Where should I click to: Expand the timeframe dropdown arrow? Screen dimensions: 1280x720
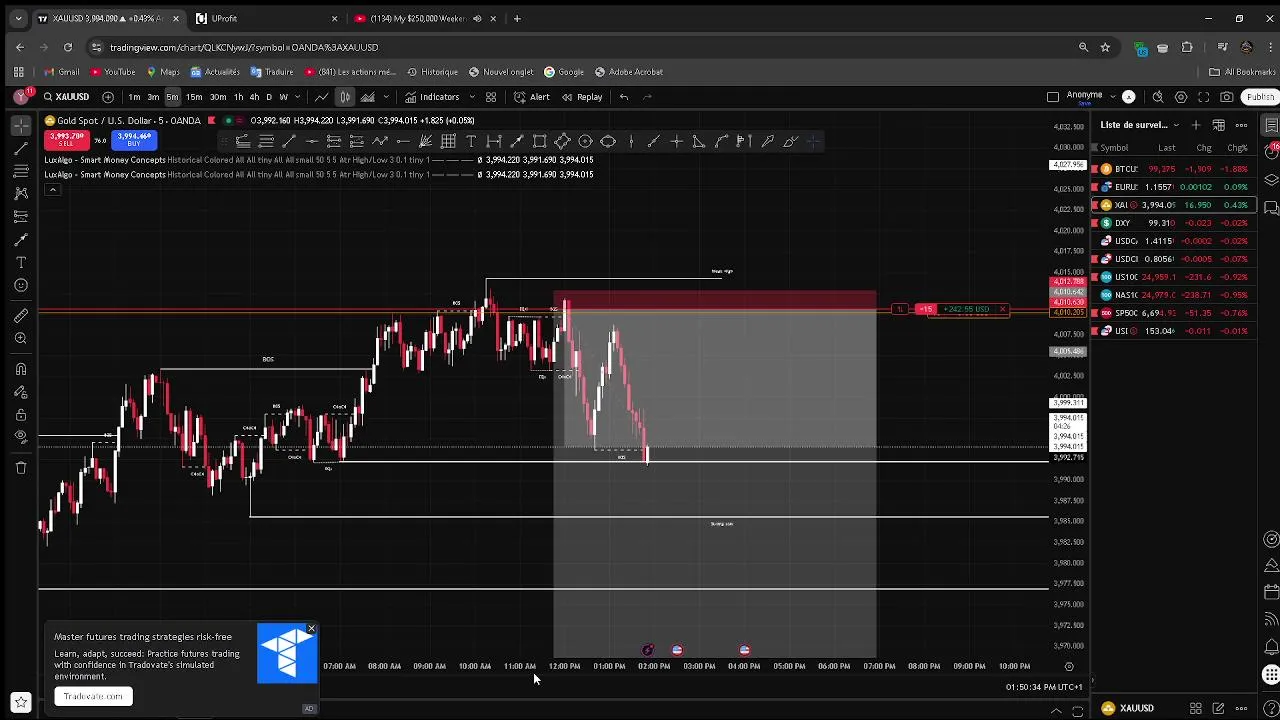tap(298, 97)
